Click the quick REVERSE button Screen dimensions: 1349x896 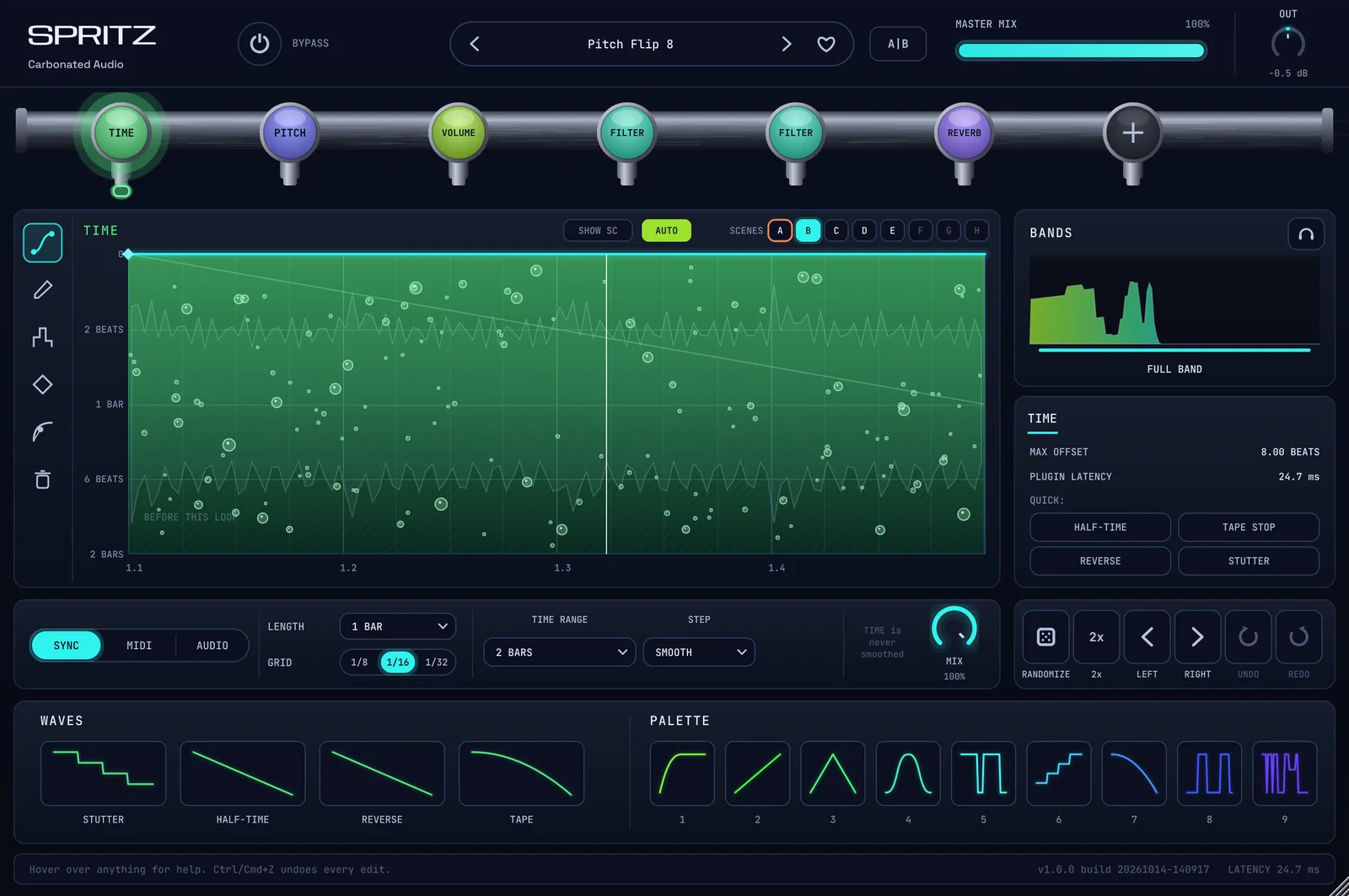tap(1100, 561)
